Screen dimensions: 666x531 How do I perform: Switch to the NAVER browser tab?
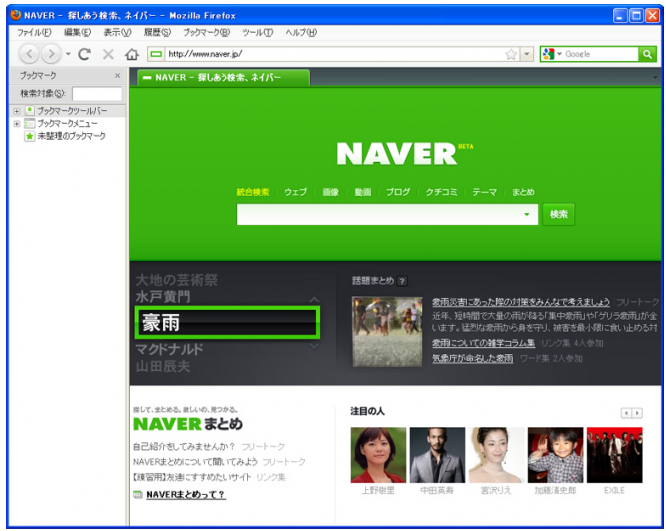(223, 78)
